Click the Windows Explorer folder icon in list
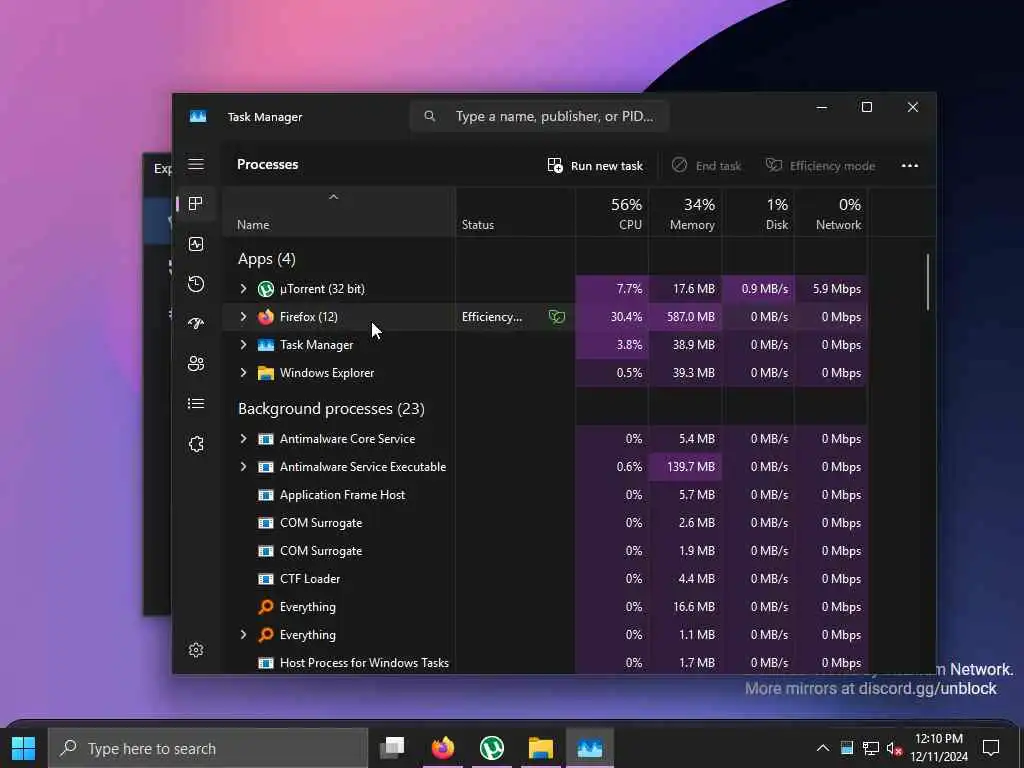Image resolution: width=1024 pixels, height=768 pixels. [266, 373]
